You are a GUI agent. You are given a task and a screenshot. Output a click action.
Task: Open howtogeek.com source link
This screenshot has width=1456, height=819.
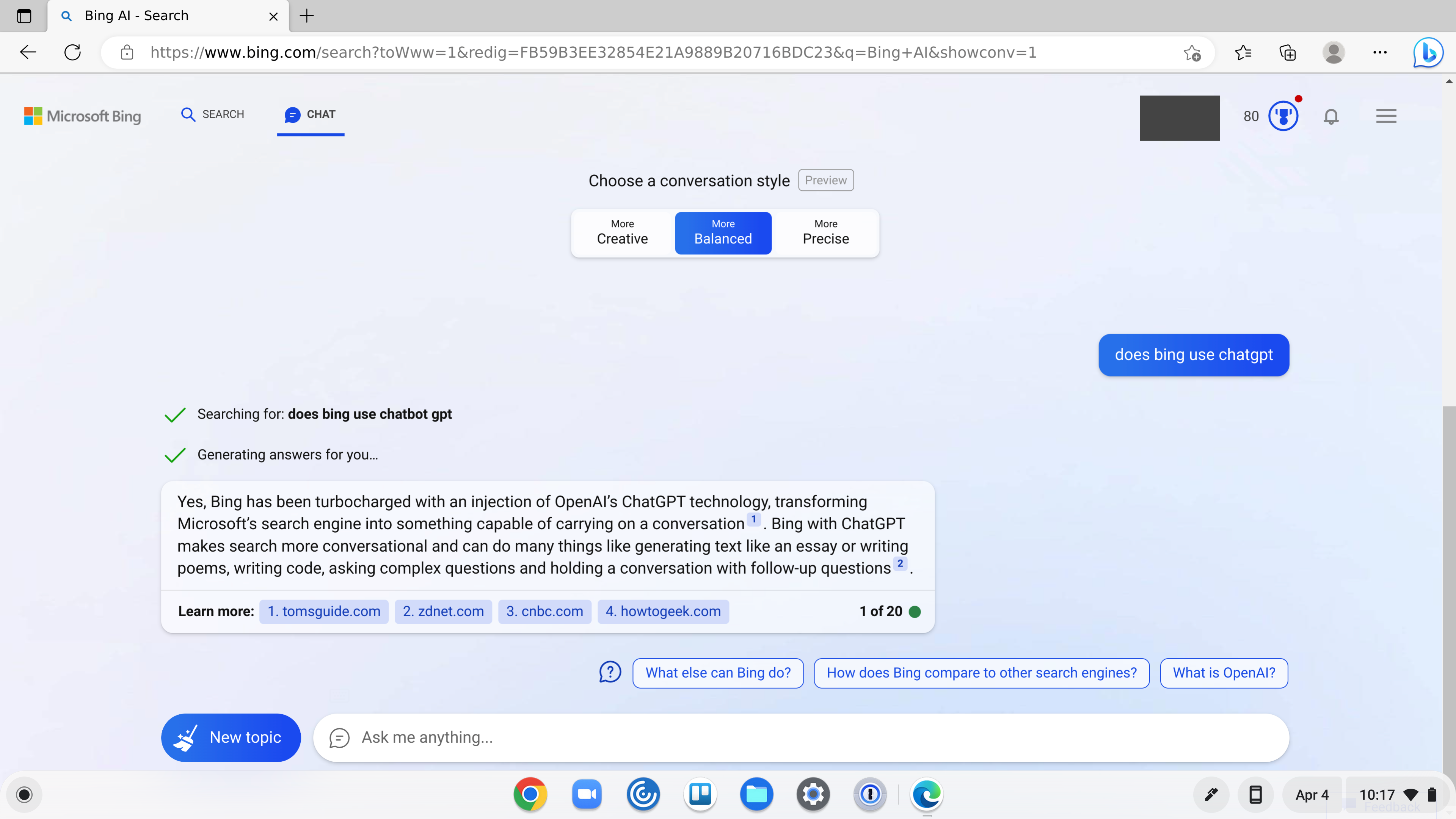663,612
